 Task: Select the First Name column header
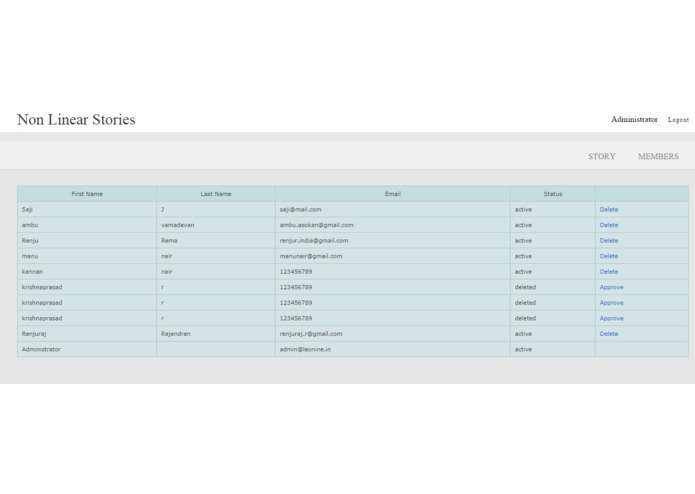pyautogui.click(x=87, y=194)
